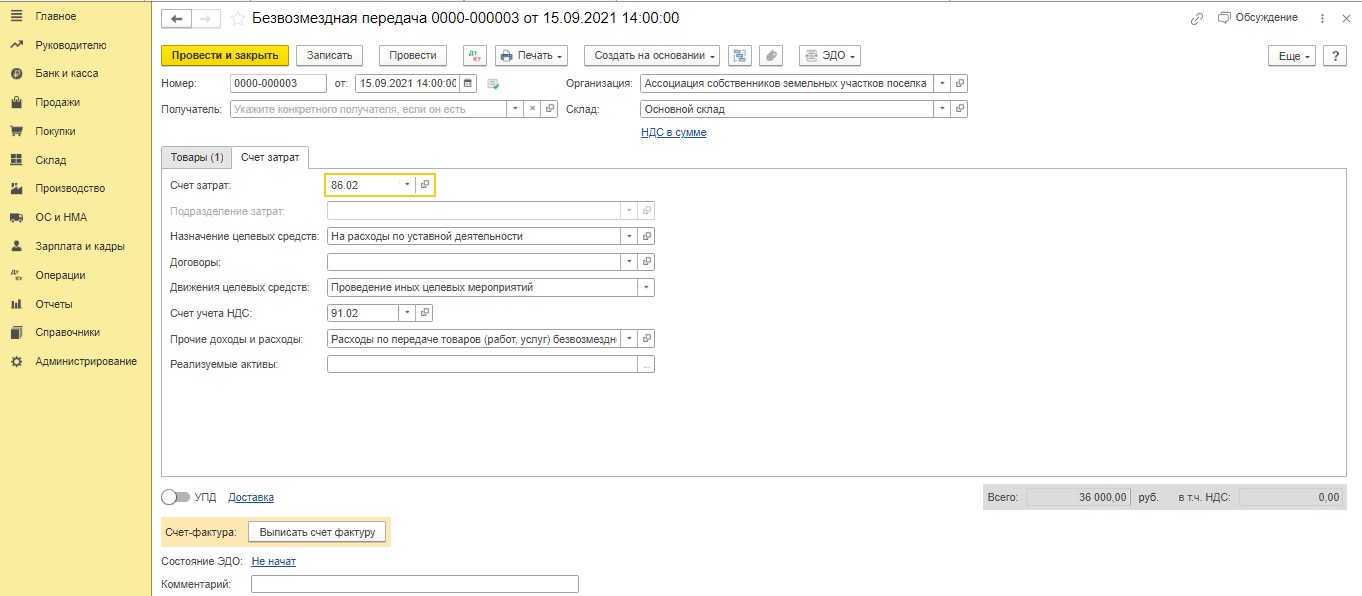Image resolution: width=1362 pixels, height=596 pixels.
Task: Click Записать button
Action: click(329, 56)
